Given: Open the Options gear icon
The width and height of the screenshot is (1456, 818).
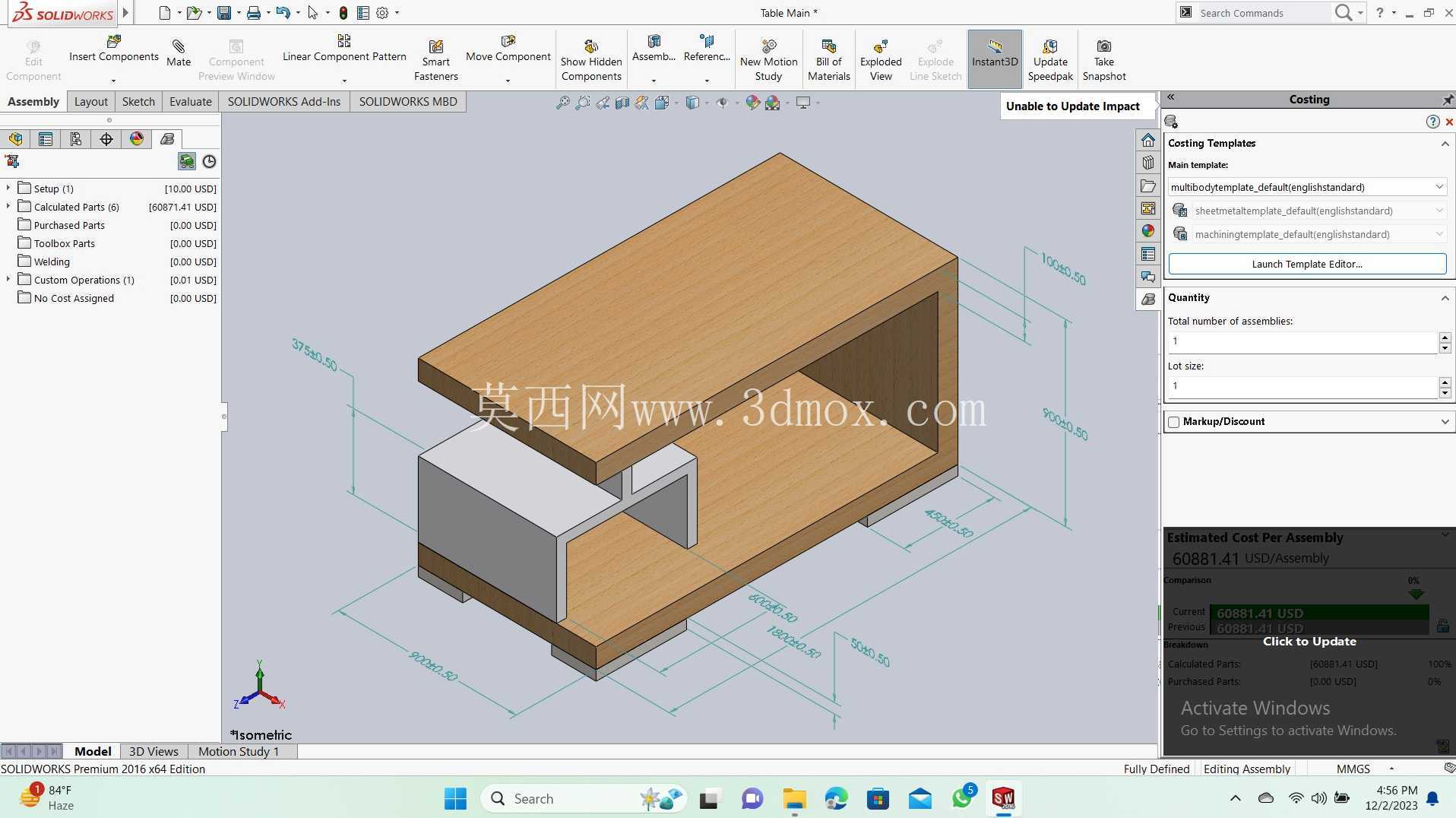Looking at the screenshot, I should (382, 13).
